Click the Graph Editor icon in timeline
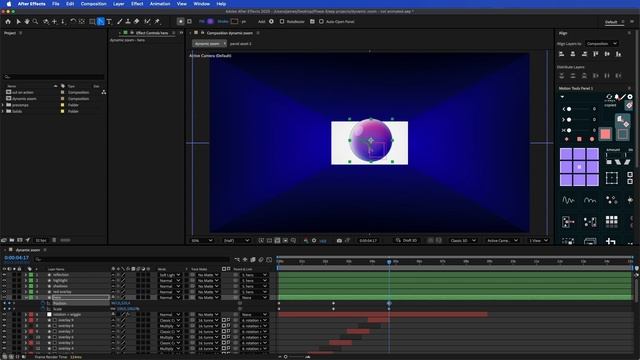640x360 pixels. tap(269, 260)
